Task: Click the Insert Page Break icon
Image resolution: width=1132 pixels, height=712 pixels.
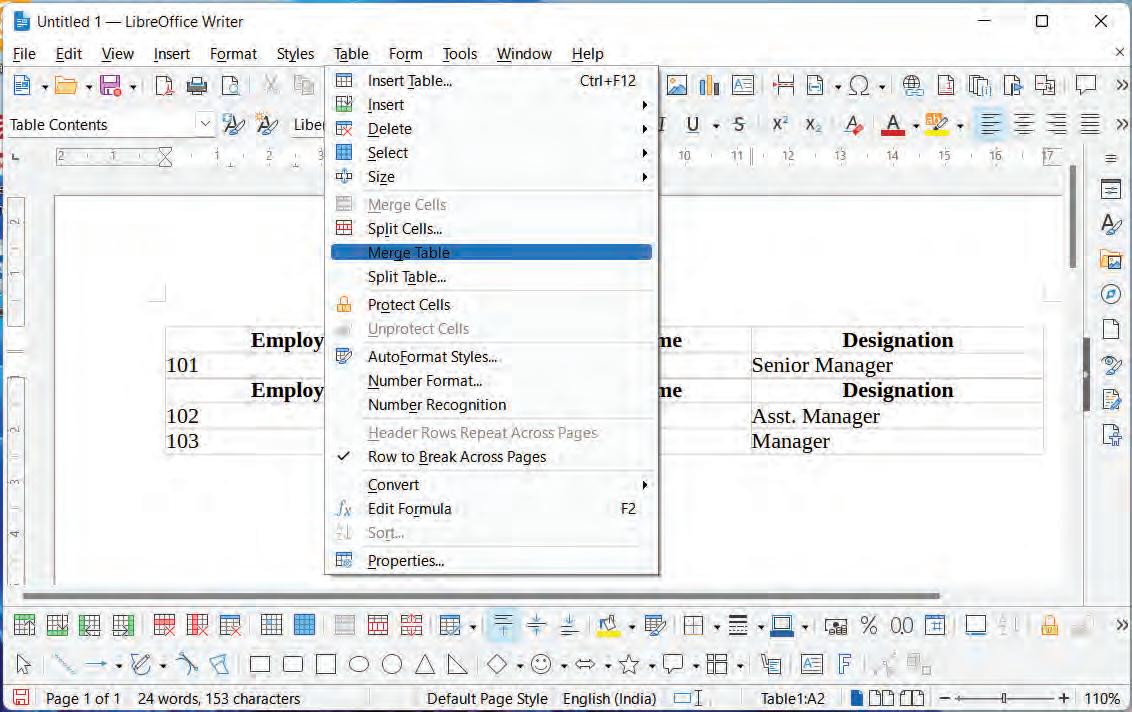Action: point(783,85)
